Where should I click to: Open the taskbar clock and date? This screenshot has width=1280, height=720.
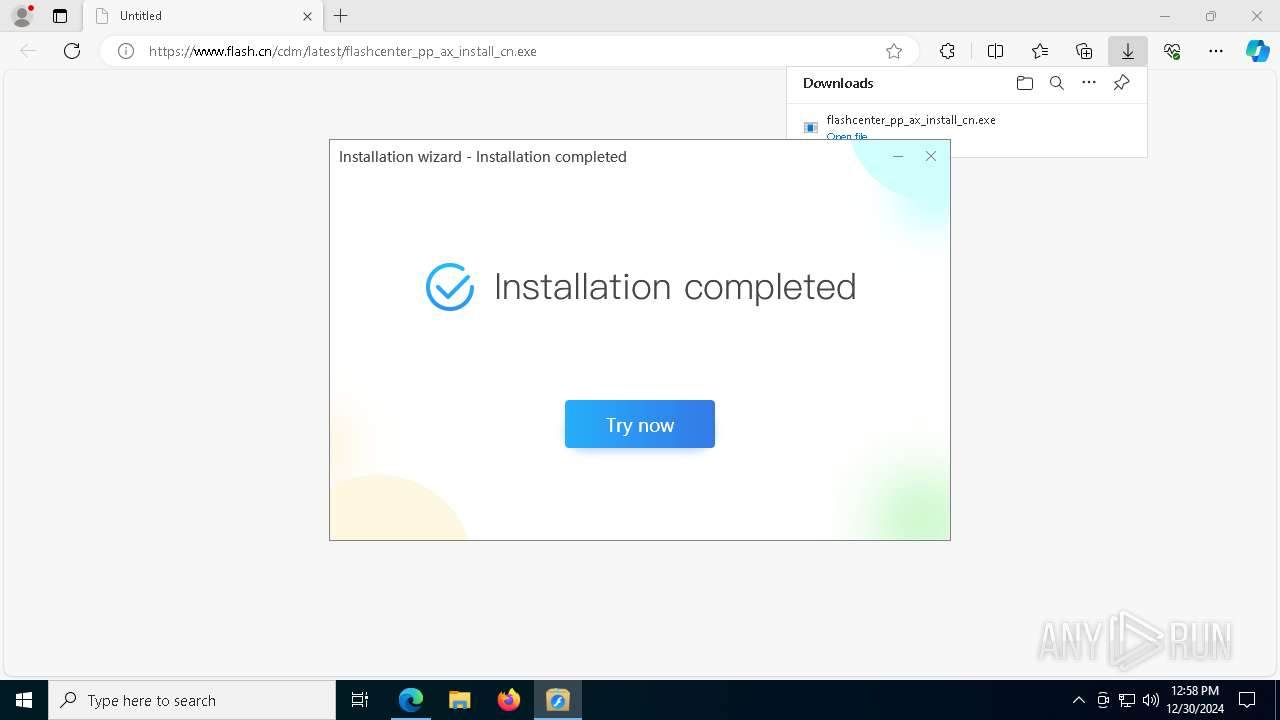(x=1196, y=700)
